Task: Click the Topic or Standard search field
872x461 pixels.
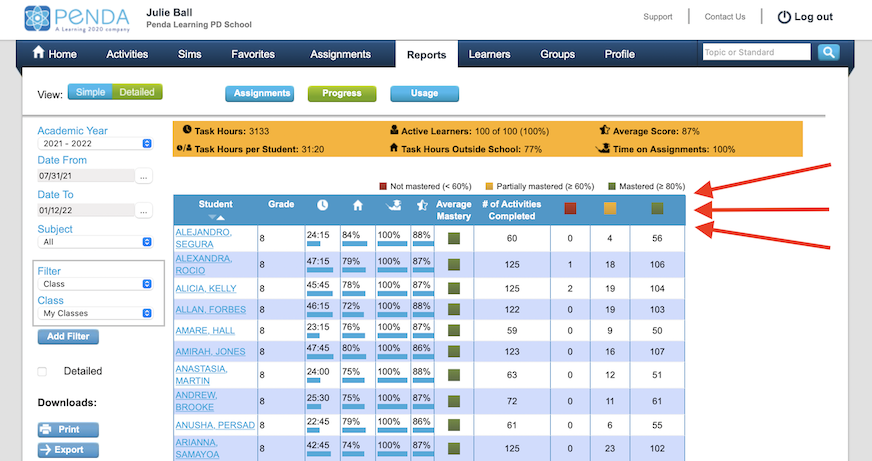Action: click(x=756, y=52)
